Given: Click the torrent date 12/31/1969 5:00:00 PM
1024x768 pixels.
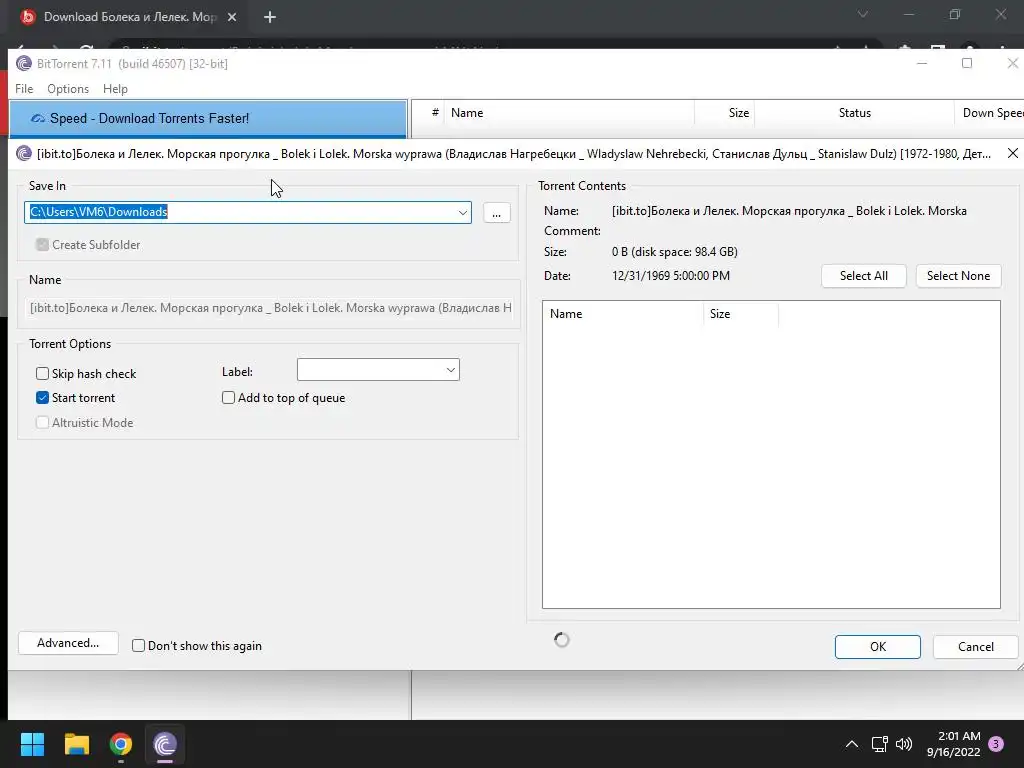Looking at the screenshot, I should click(671, 276).
